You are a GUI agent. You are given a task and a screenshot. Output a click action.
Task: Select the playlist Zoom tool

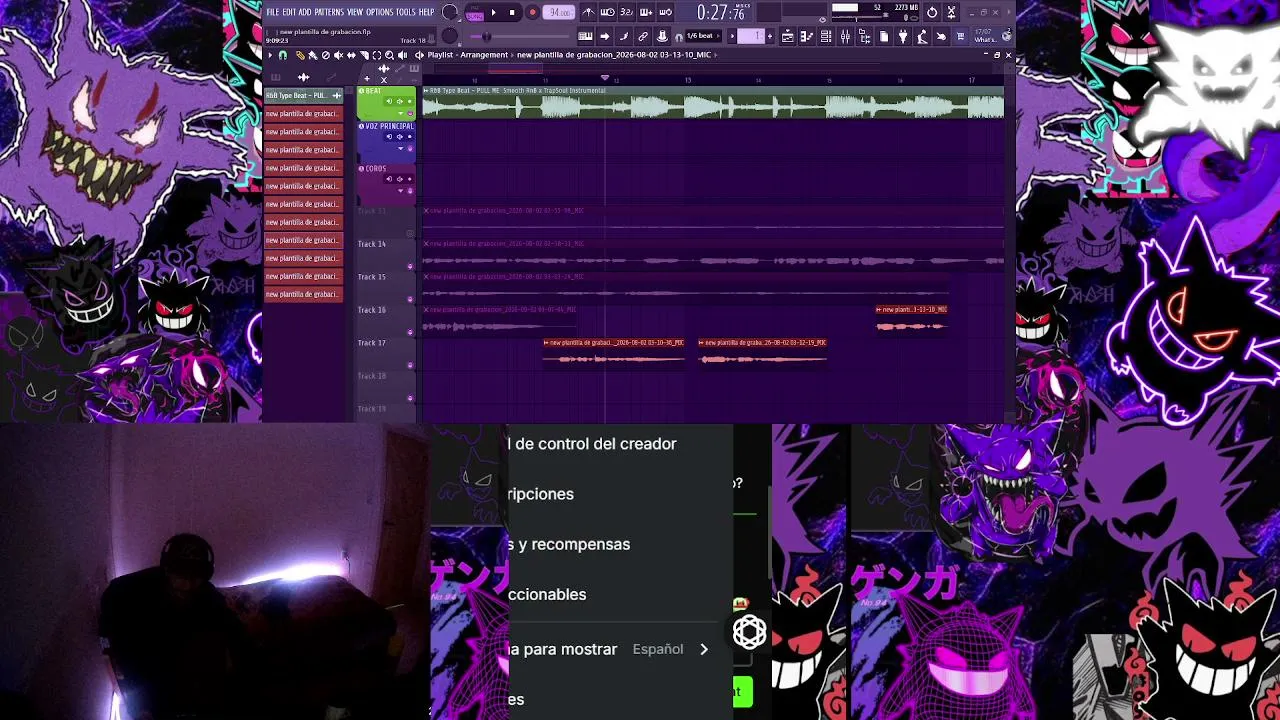click(389, 55)
